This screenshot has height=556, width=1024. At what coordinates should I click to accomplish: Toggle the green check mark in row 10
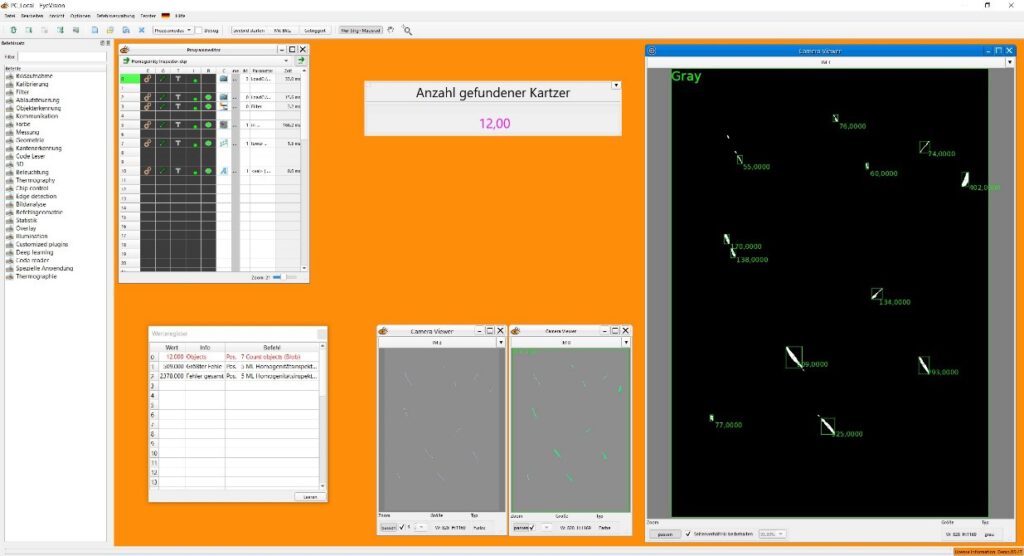point(163,171)
